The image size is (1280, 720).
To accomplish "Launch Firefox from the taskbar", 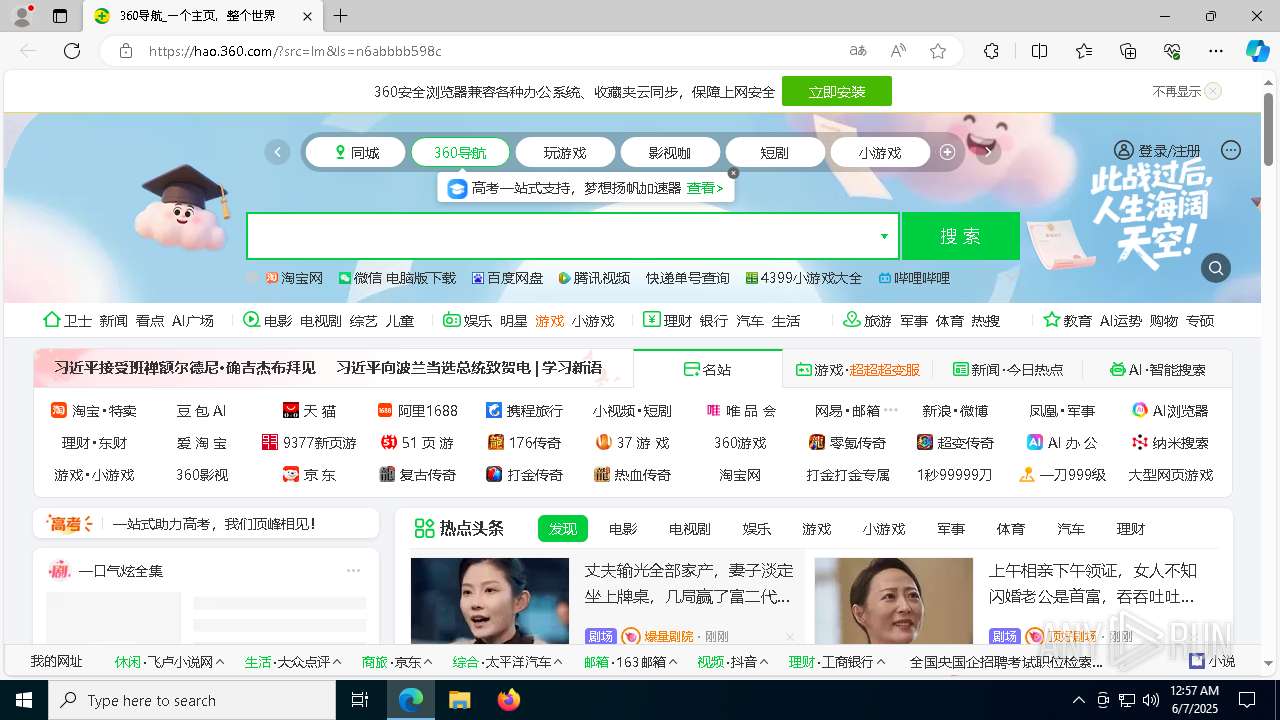I will 509,700.
